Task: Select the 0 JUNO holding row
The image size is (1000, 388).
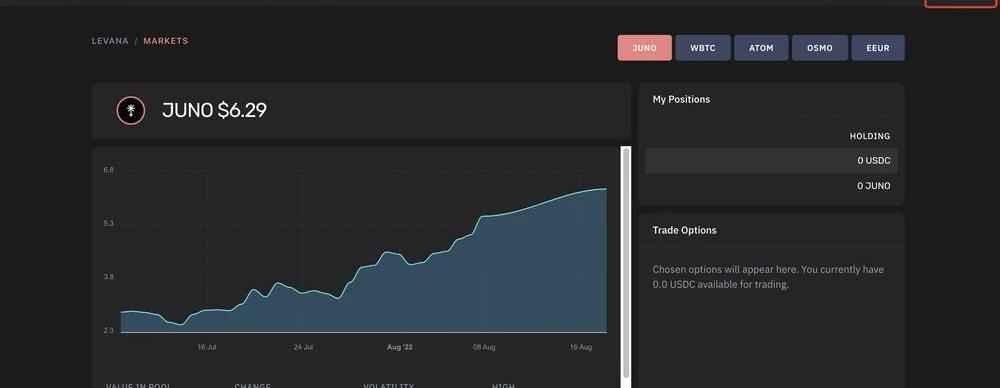Action: [771, 186]
